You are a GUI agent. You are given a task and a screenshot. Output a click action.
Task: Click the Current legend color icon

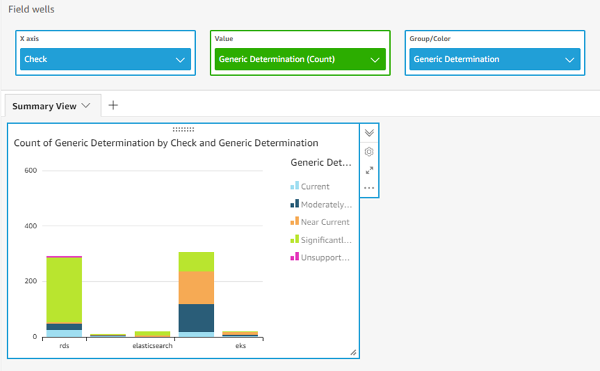point(295,186)
